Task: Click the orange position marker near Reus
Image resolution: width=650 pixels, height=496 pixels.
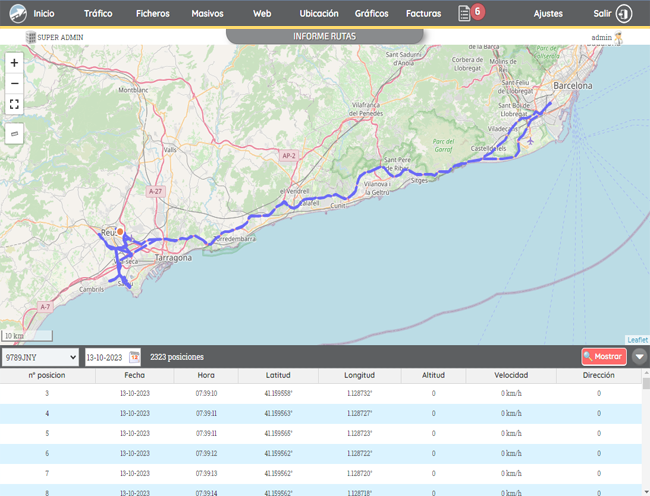Action: pyautogui.click(x=120, y=232)
